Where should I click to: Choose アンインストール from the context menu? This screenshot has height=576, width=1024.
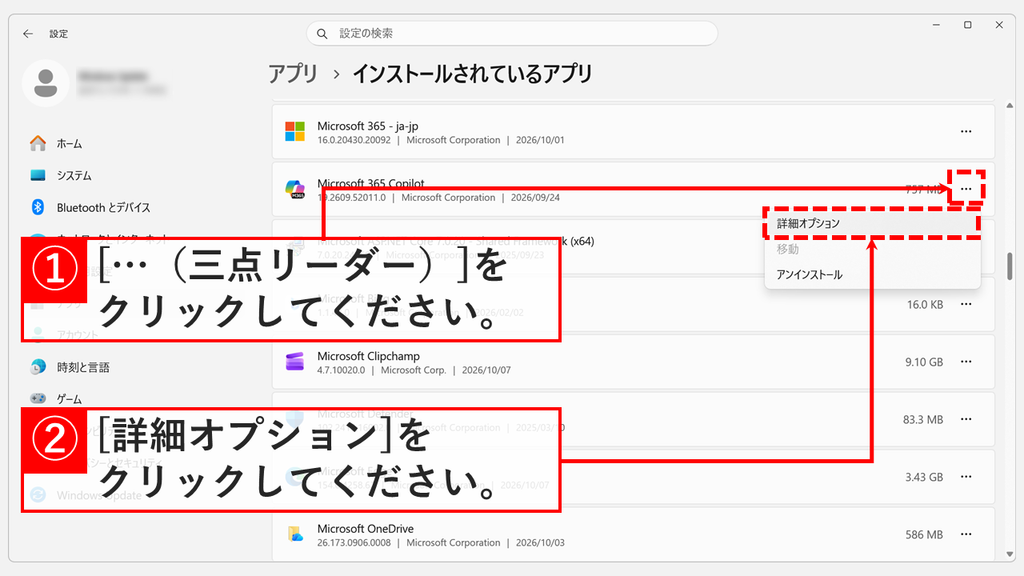pos(872,274)
